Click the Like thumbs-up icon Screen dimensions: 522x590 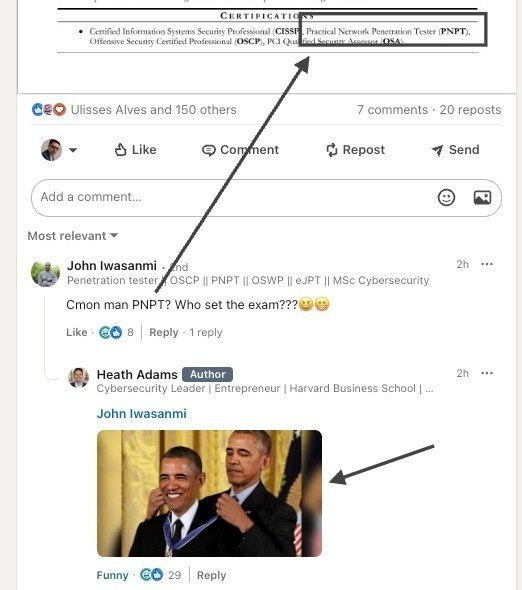coord(120,150)
